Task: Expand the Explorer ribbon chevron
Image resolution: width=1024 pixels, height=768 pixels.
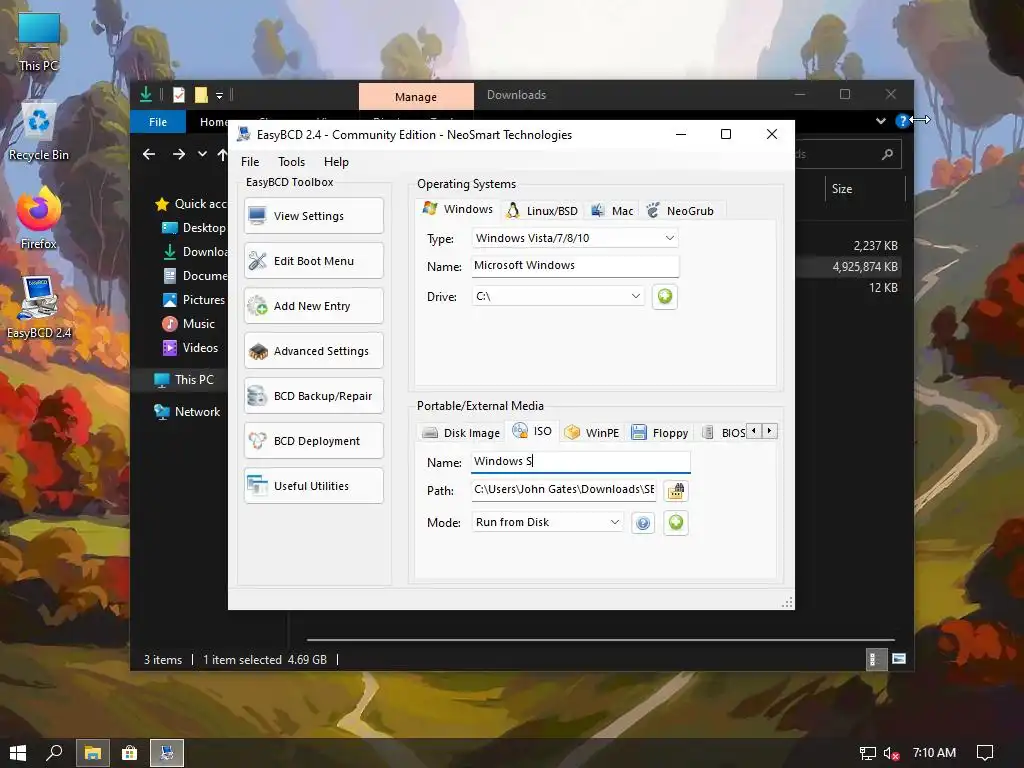Action: (881, 121)
